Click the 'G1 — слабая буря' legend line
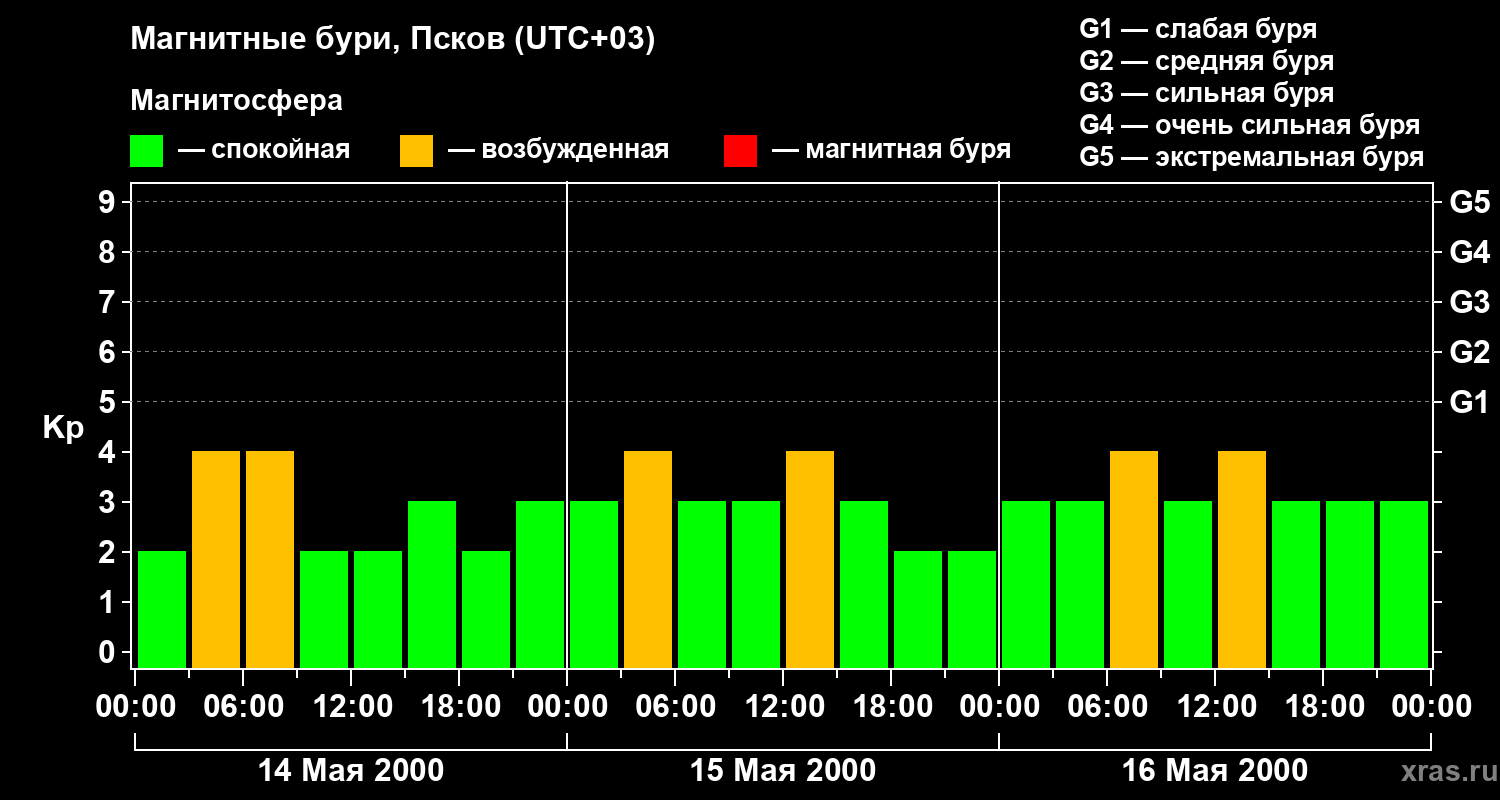 pos(1198,29)
